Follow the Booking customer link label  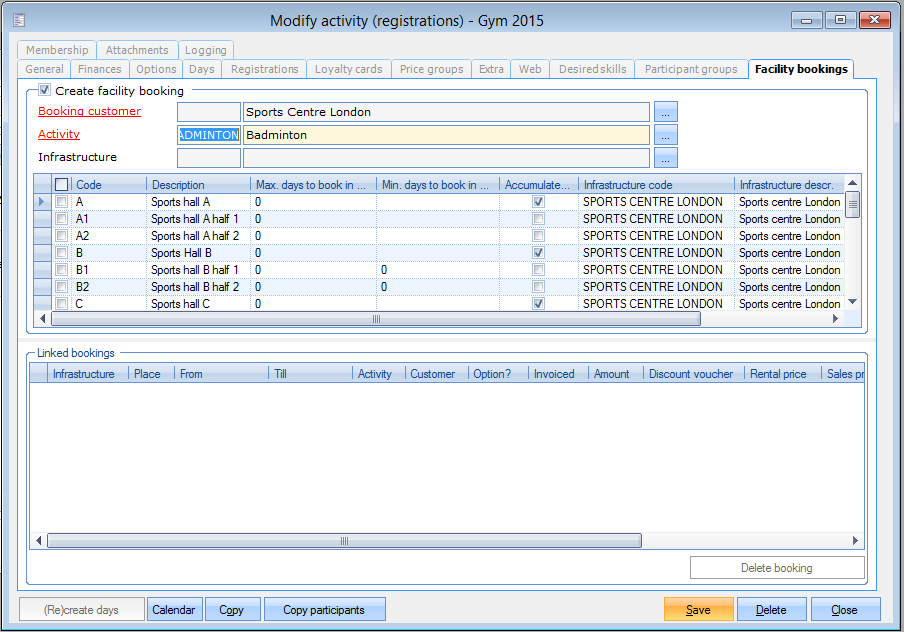[89, 112]
